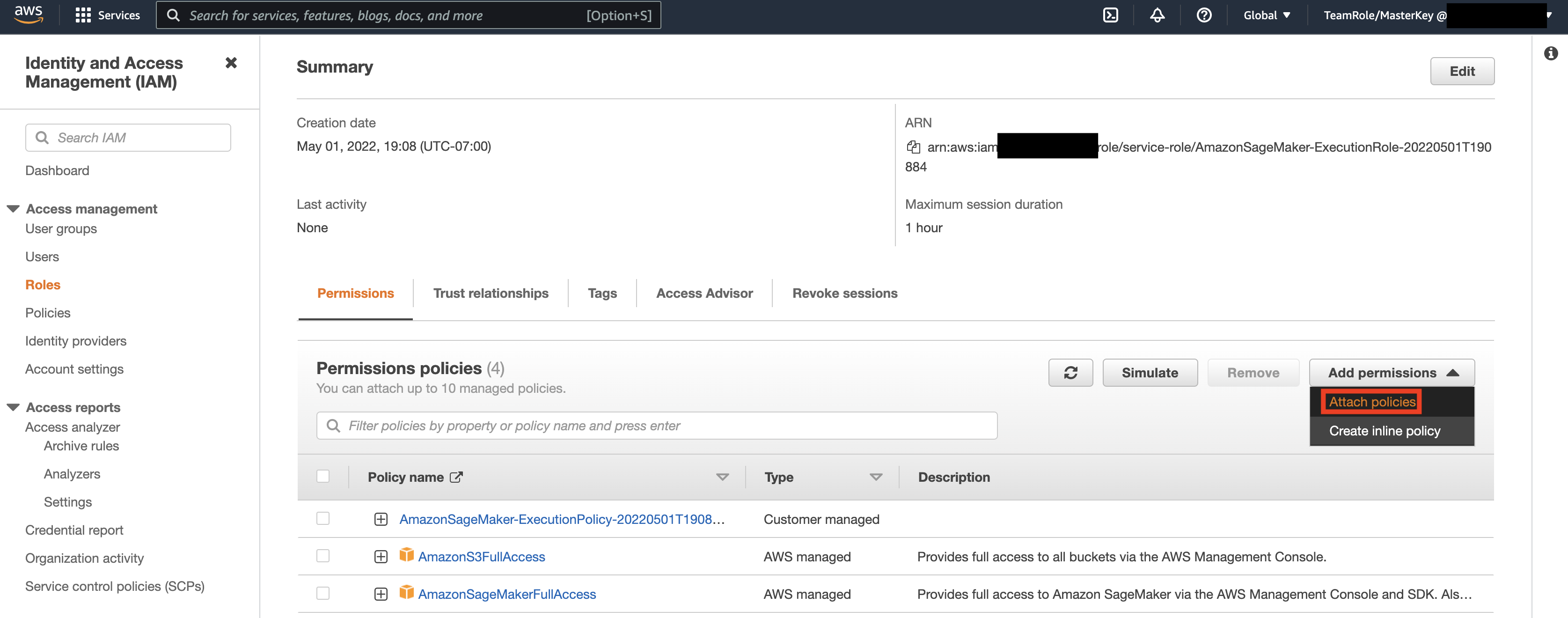Focus the top AWS services search bar
1568x618 pixels.
(x=408, y=15)
